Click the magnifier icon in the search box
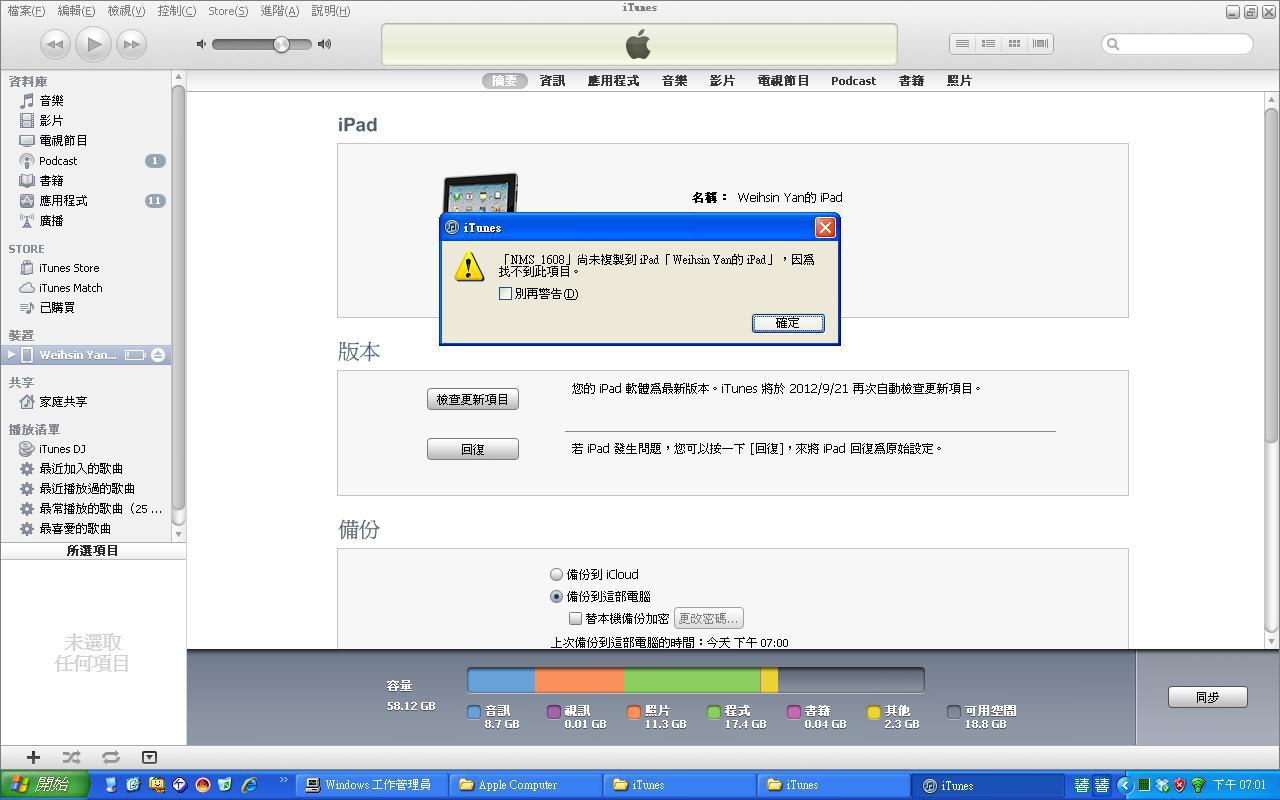1280x800 pixels. pyautogui.click(x=1113, y=44)
